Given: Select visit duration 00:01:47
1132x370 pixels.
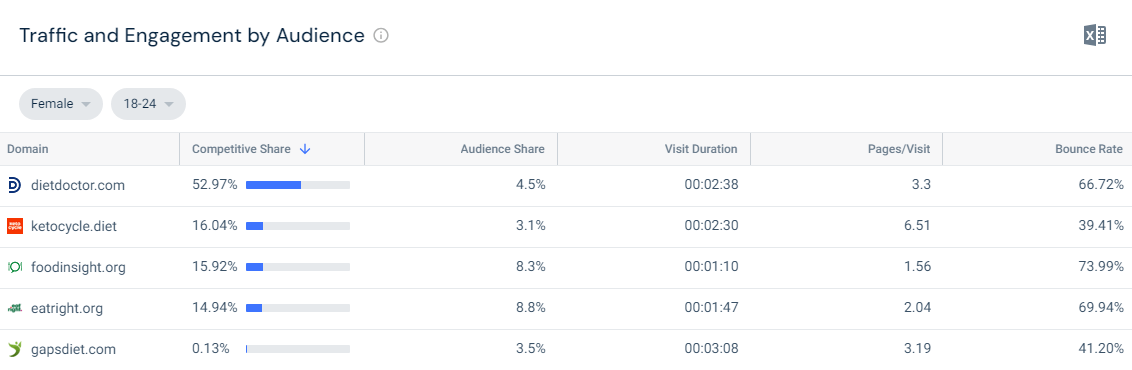Looking at the screenshot, I should click(x=711, y=309).
